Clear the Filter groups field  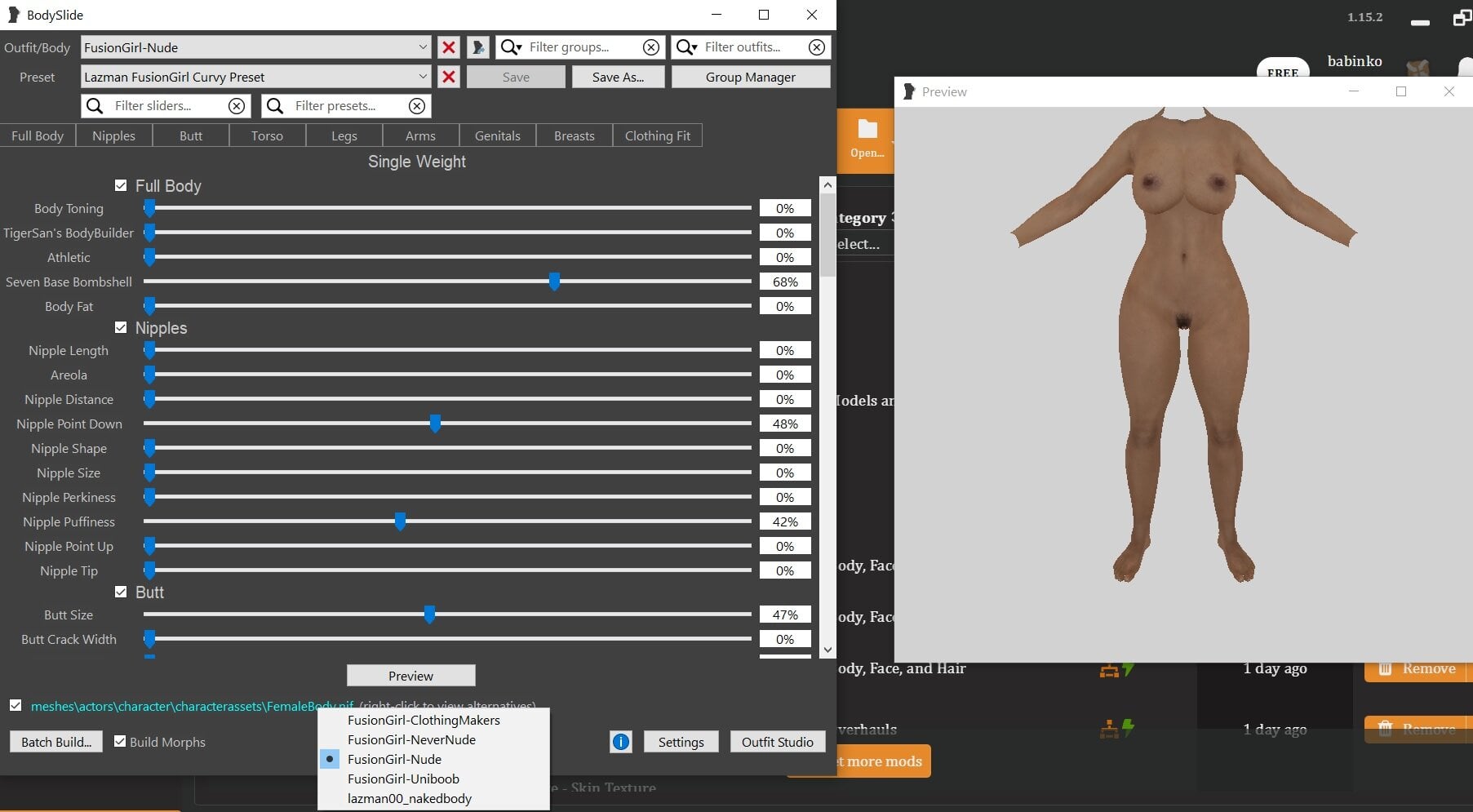pos(651,47)
